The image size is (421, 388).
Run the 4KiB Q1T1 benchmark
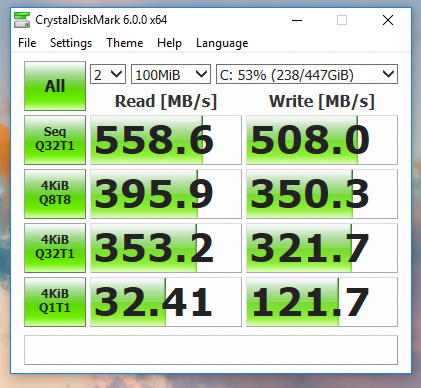click(55, 302)
